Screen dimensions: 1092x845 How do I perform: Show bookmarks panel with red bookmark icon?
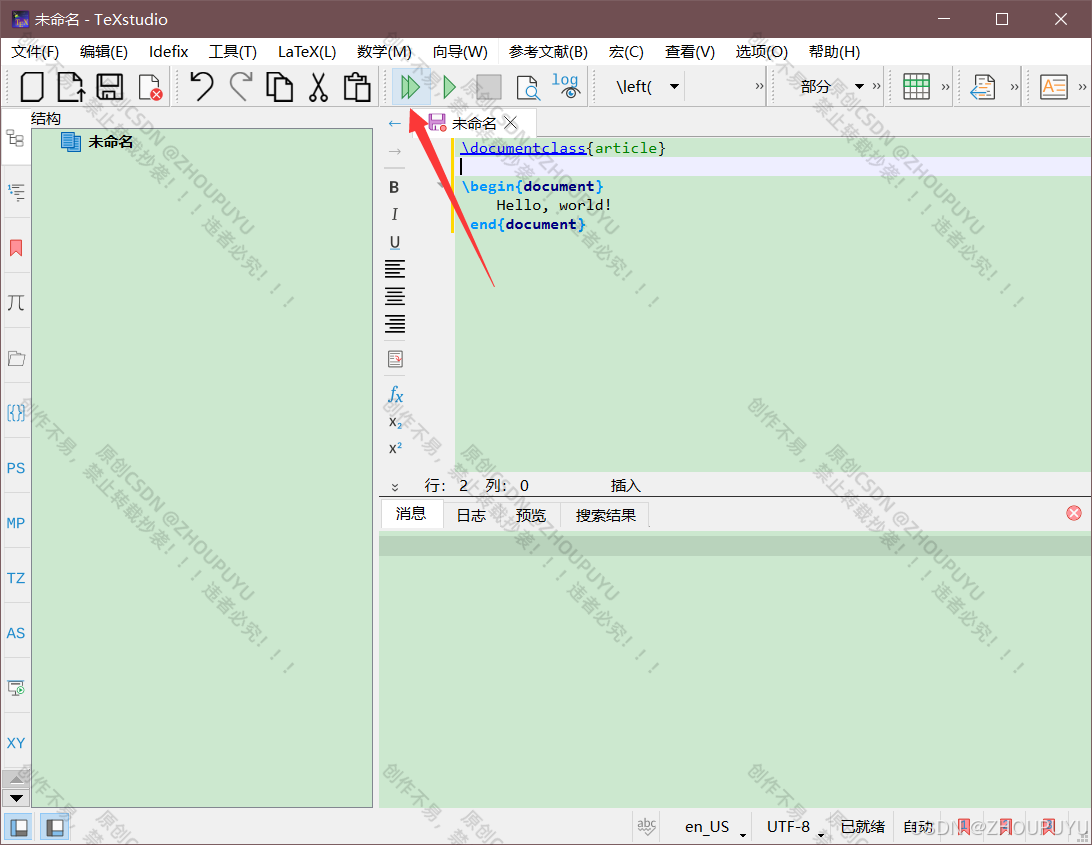[16, 248]
